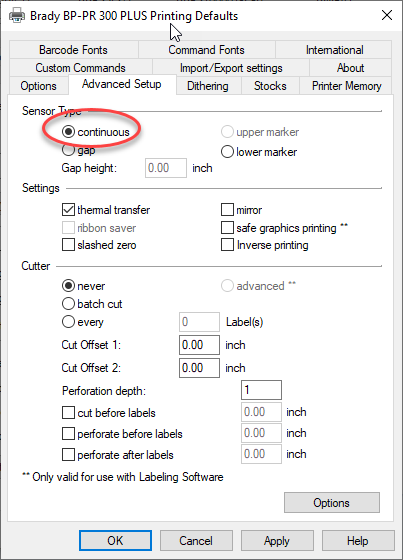Open the Stocks tab
403x560 pixels.
[x=270, y=86]
